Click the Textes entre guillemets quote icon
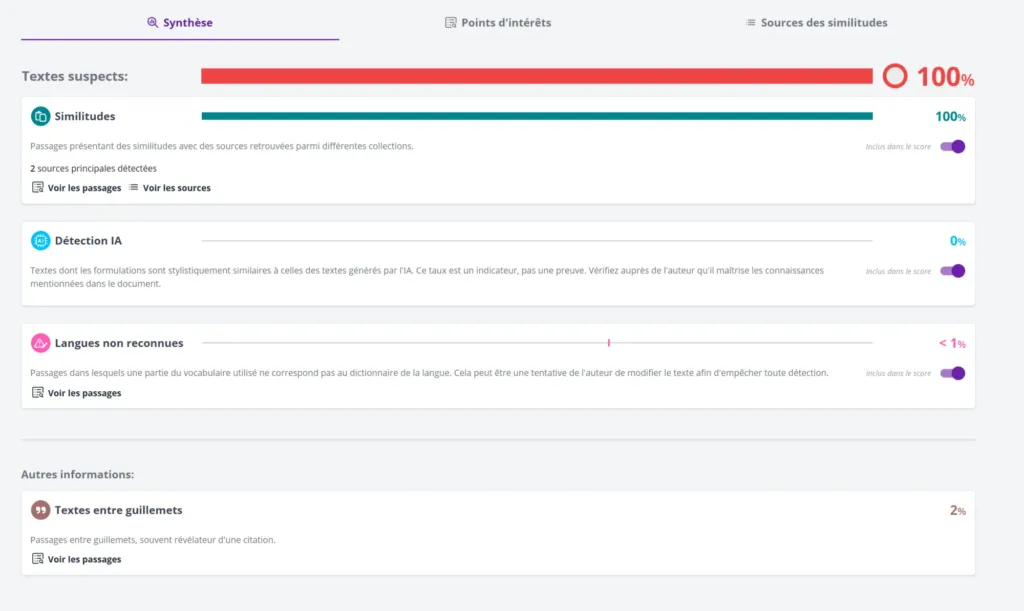Image resolution: width=1024 pixels, height=611 pixels. click(40, 510)
